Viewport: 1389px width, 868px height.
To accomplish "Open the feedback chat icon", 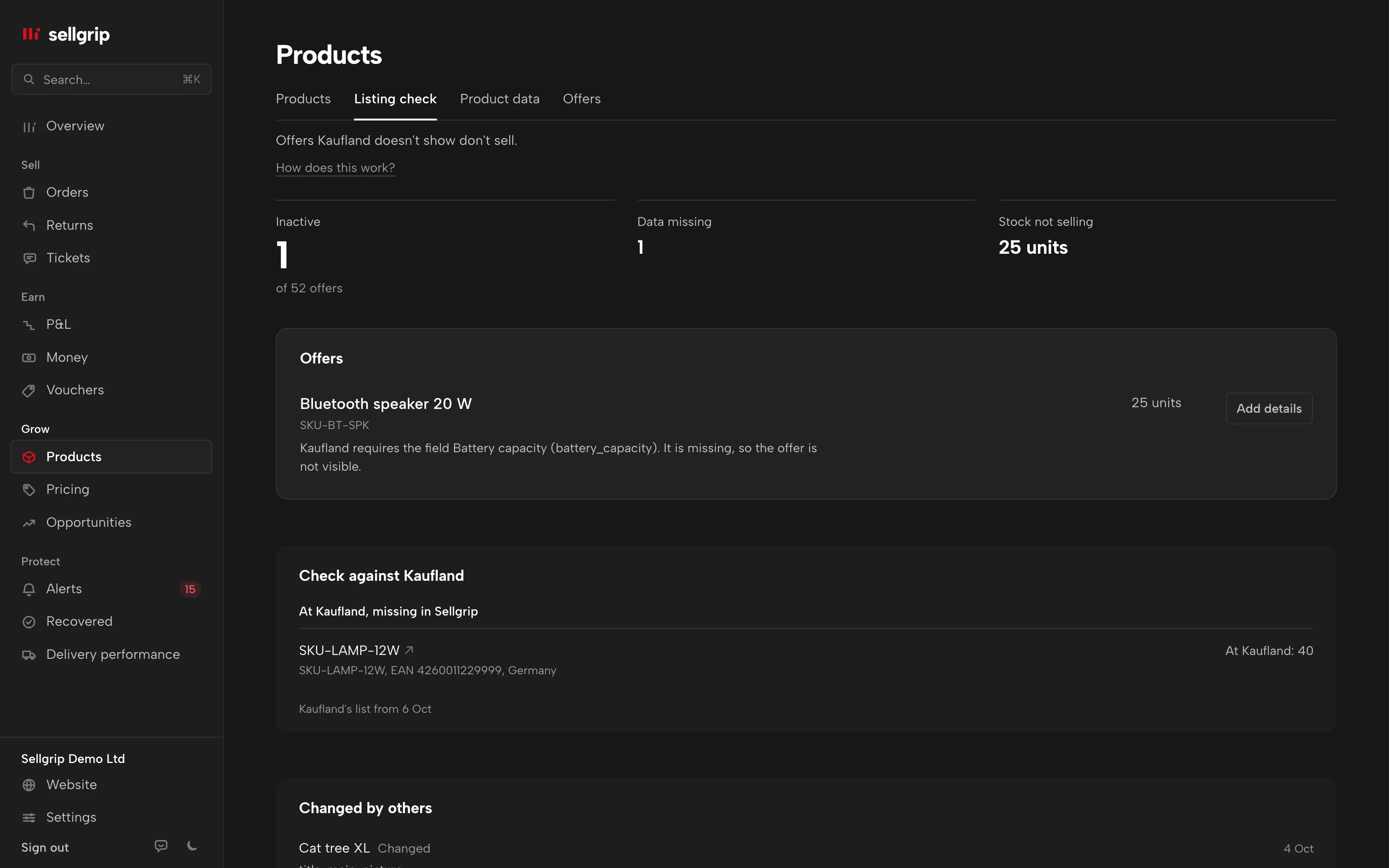I will (x=161, y=846).
